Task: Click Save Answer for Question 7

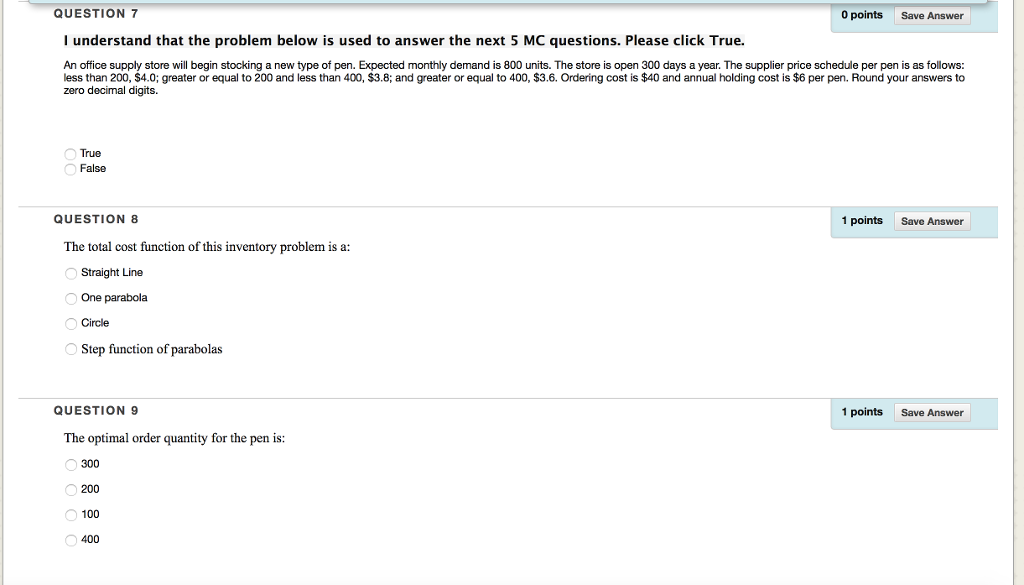Action: (x=931, y=15)
